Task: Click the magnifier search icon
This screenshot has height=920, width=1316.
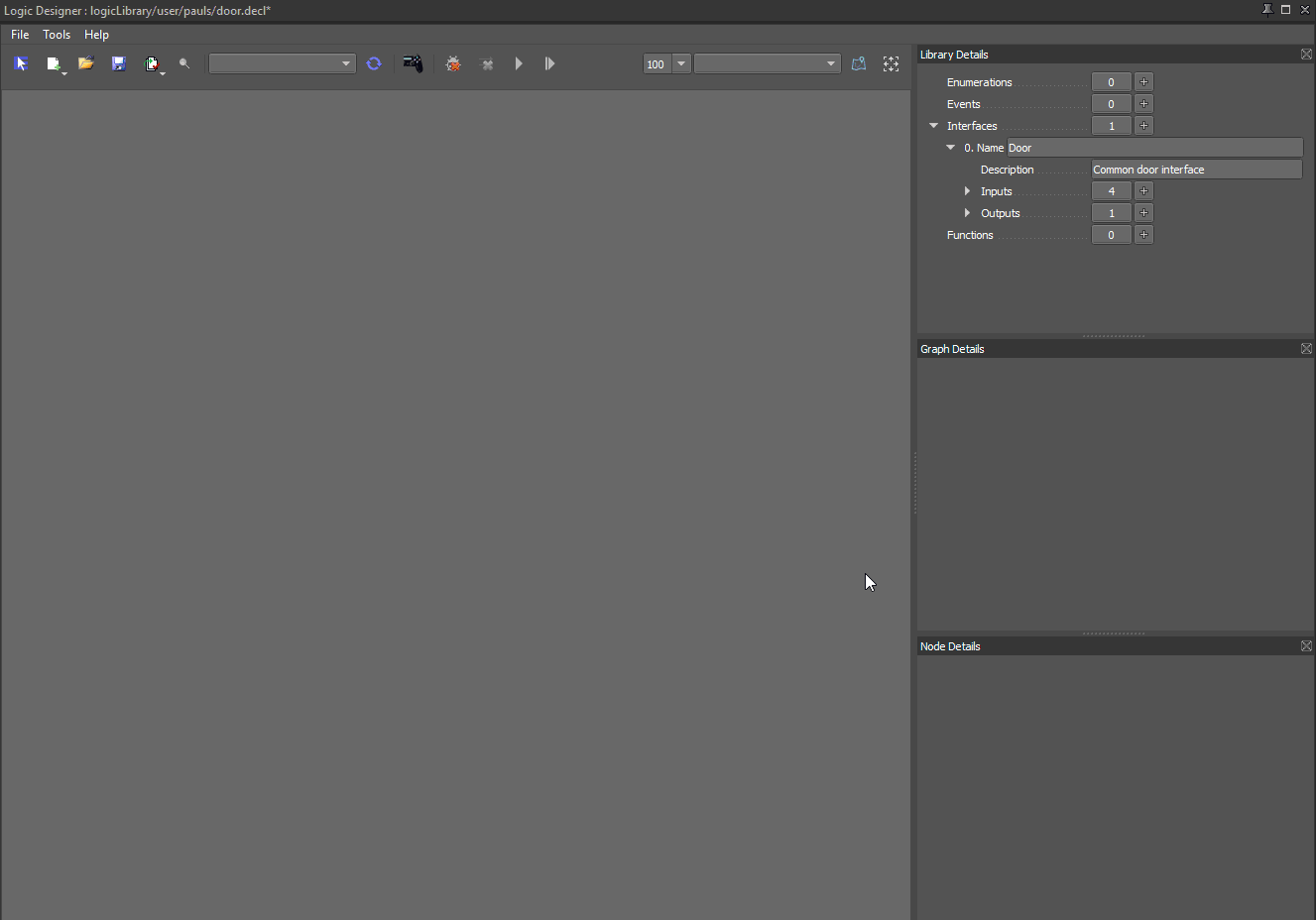Action: point(184,63)
